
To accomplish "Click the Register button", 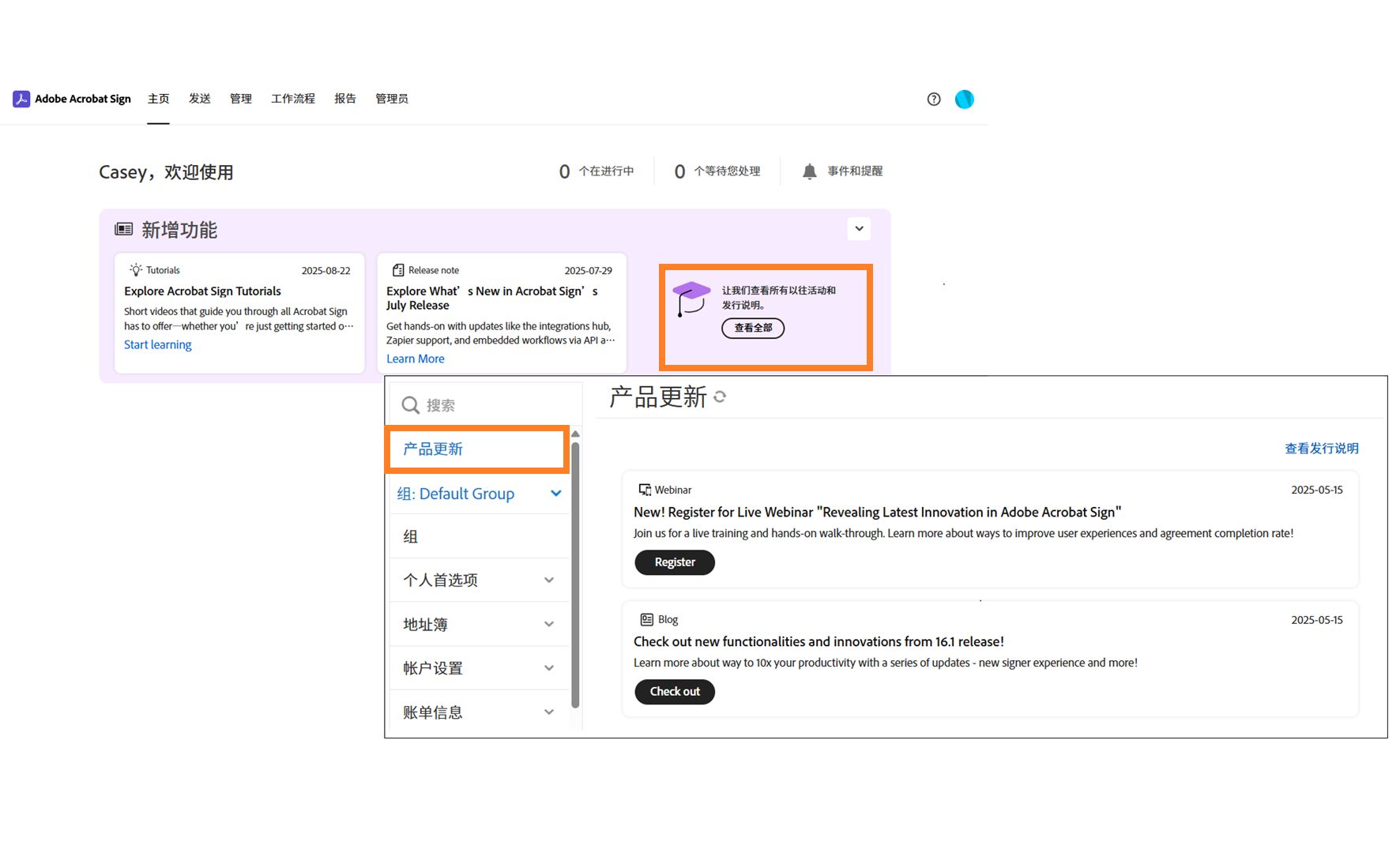I will coord(675,562).
